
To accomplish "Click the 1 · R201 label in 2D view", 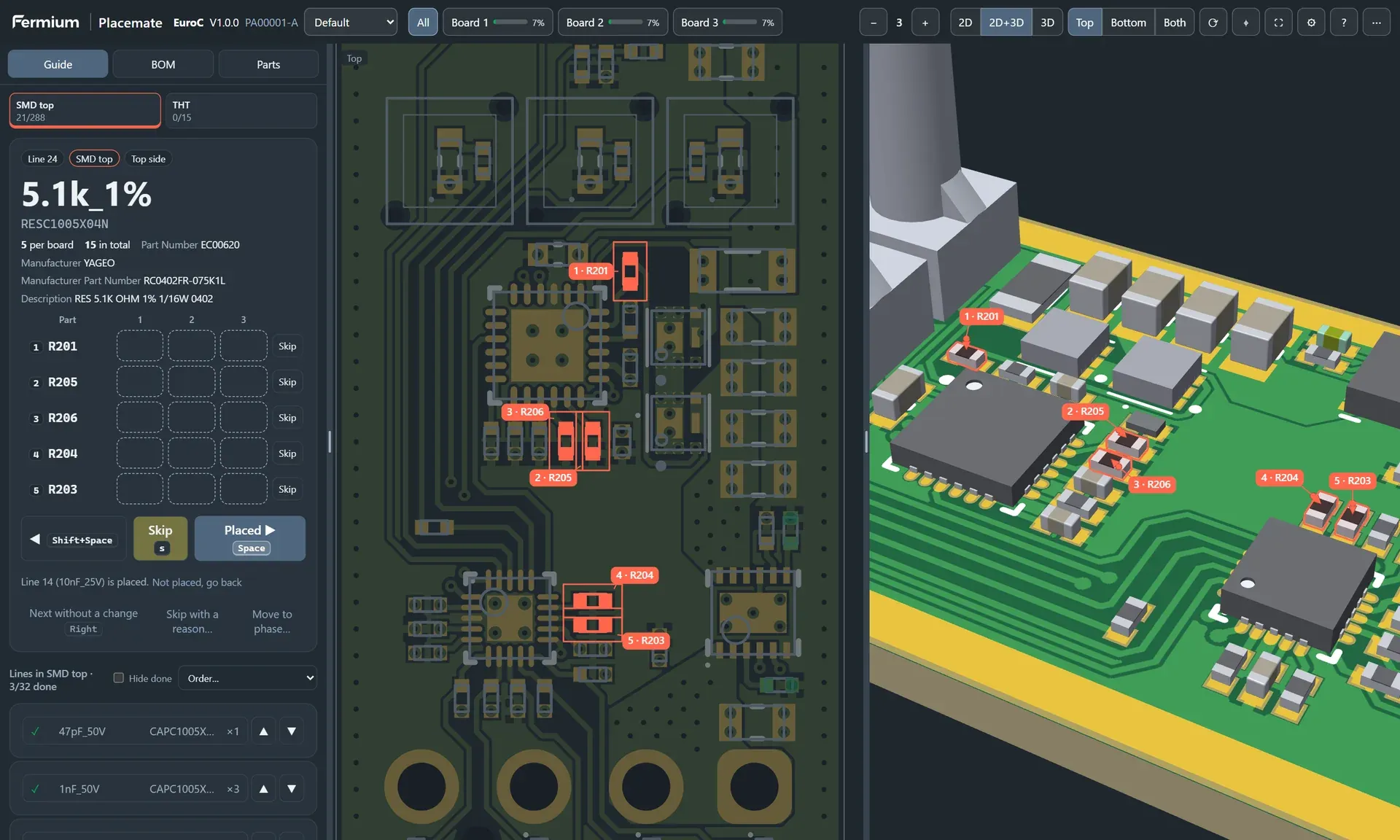I will (x=591, y=271).
